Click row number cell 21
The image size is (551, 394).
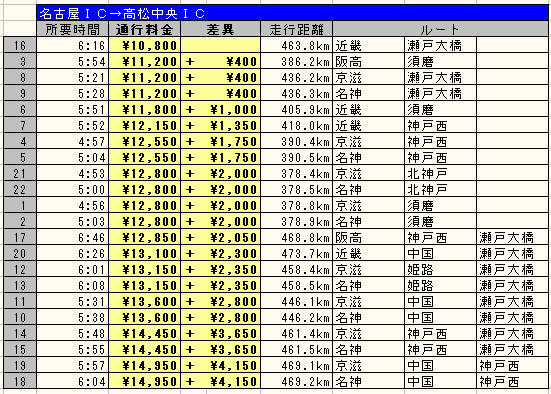20,173
